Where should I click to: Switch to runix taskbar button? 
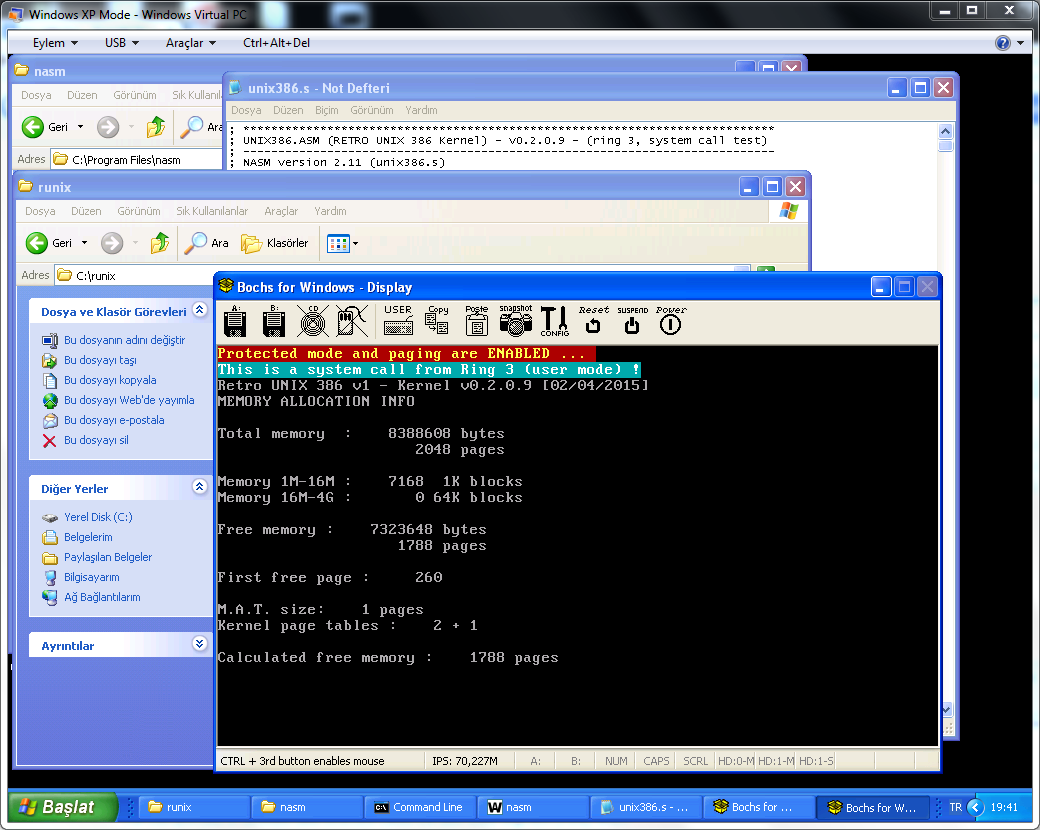point(193,807)
